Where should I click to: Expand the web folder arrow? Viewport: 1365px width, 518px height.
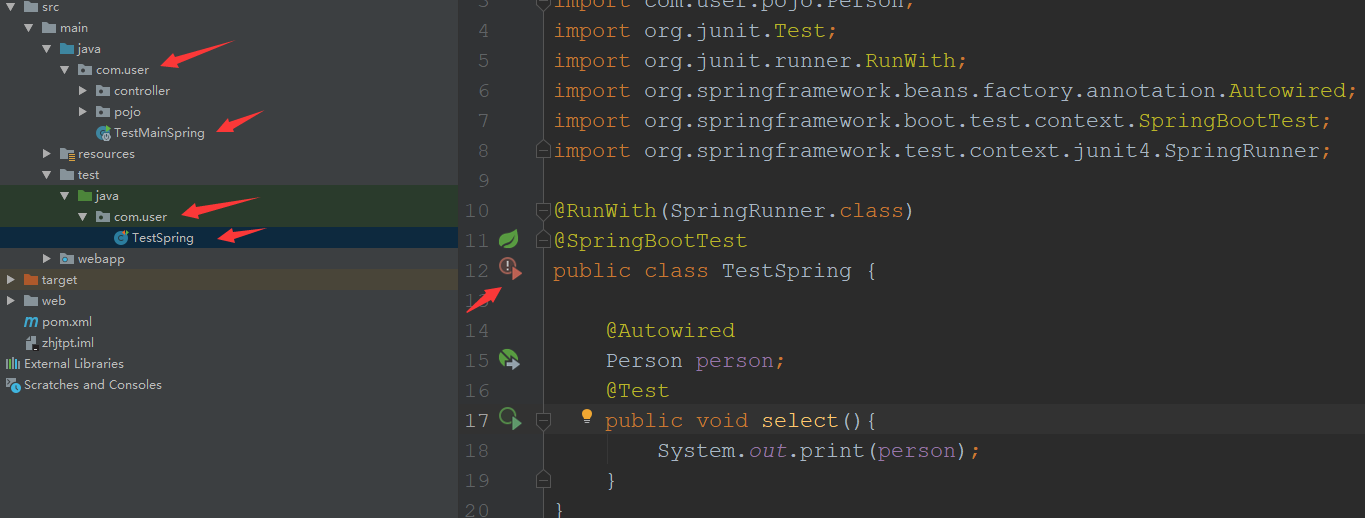[11, 301]
